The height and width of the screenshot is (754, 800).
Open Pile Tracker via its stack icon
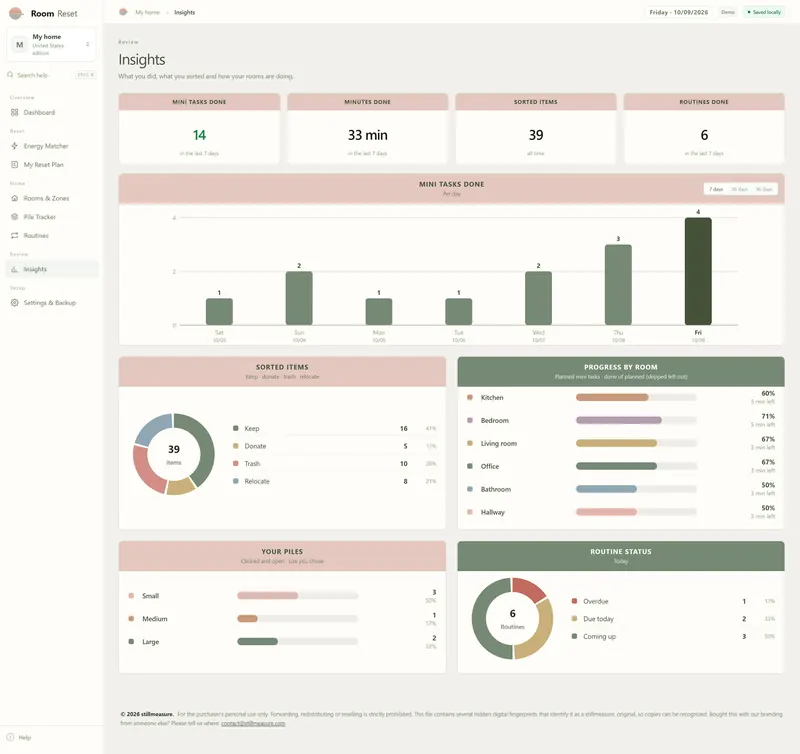click(x=14, y=217)
